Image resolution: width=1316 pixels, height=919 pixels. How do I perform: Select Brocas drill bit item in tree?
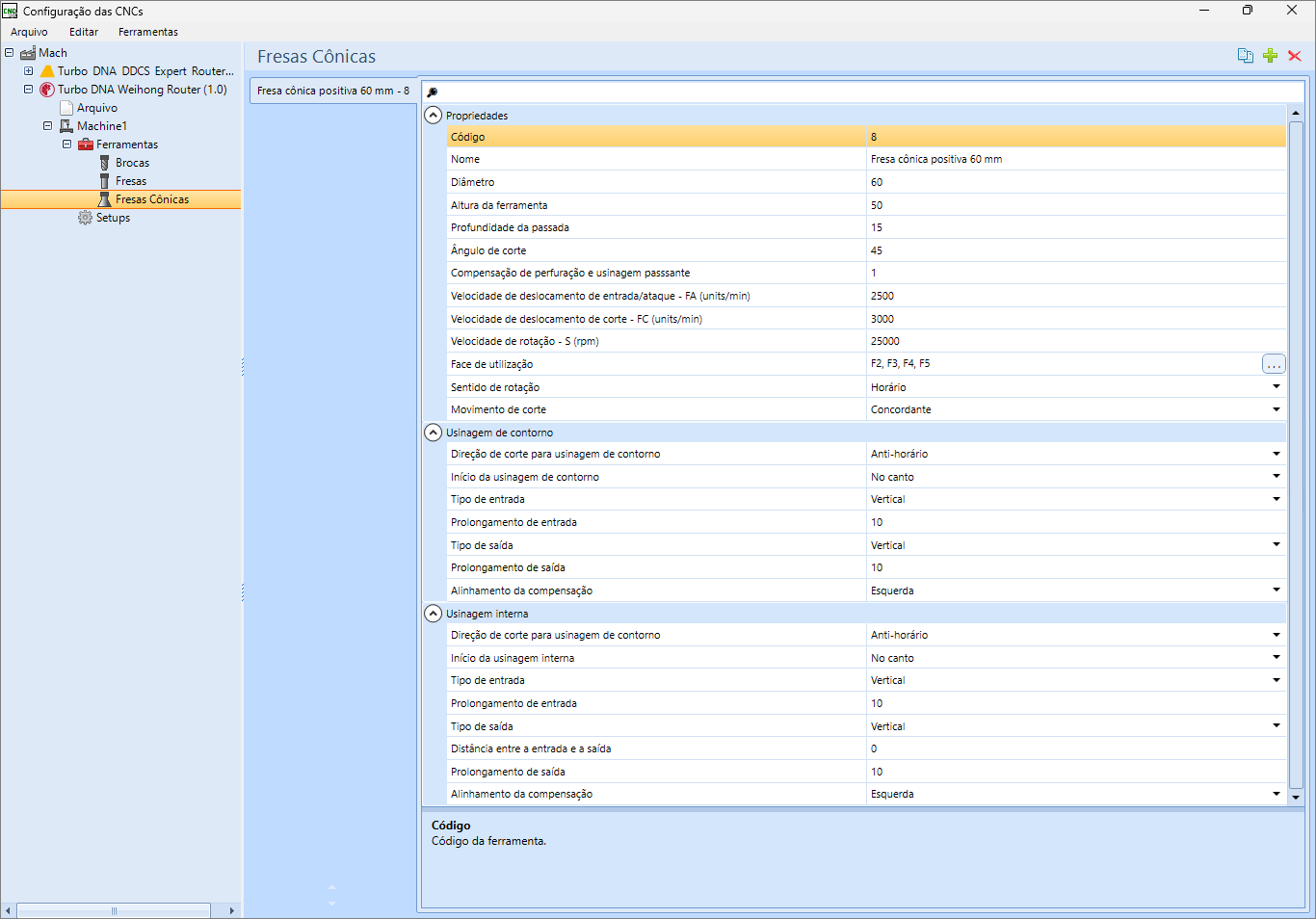click(x=132, y=163)
